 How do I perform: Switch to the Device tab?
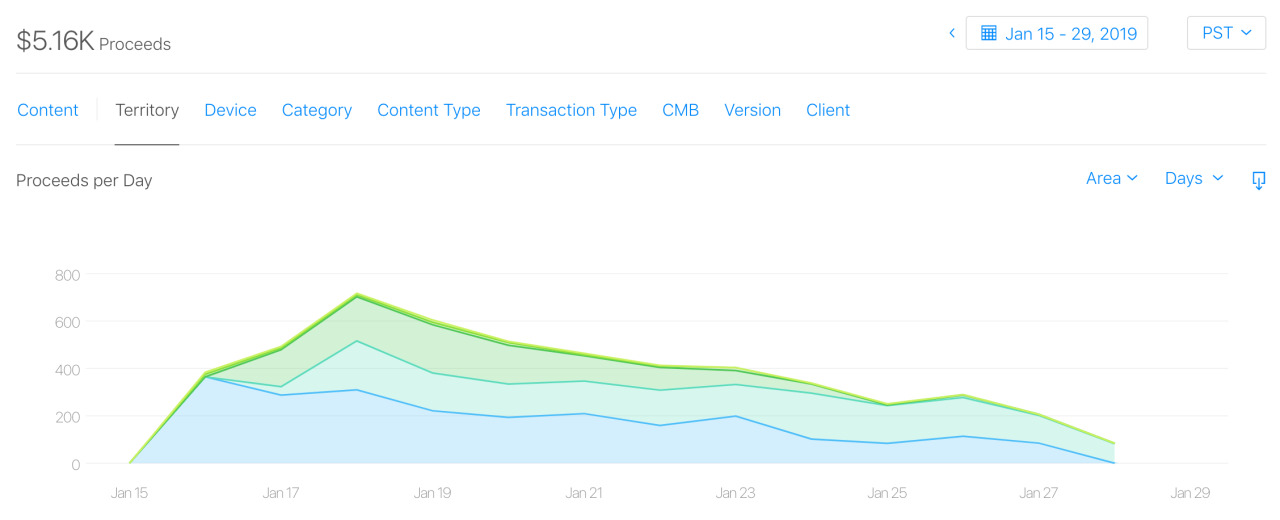pyautogui.click(x=230, y=110)
